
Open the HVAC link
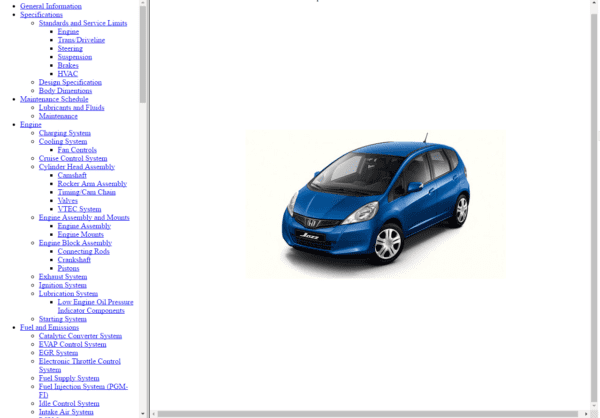click(67, 73)
